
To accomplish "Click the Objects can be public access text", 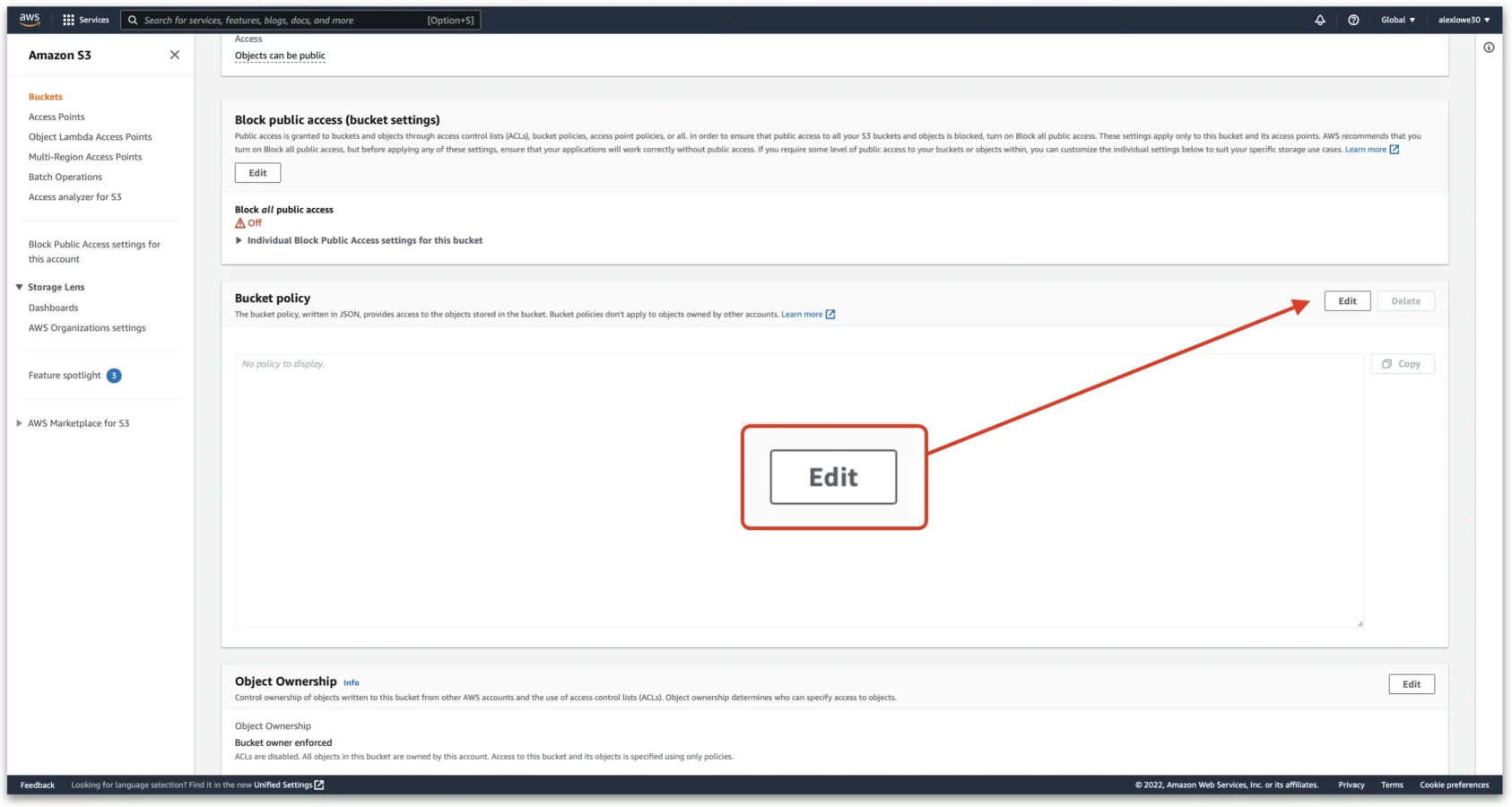I will point(280,56).
